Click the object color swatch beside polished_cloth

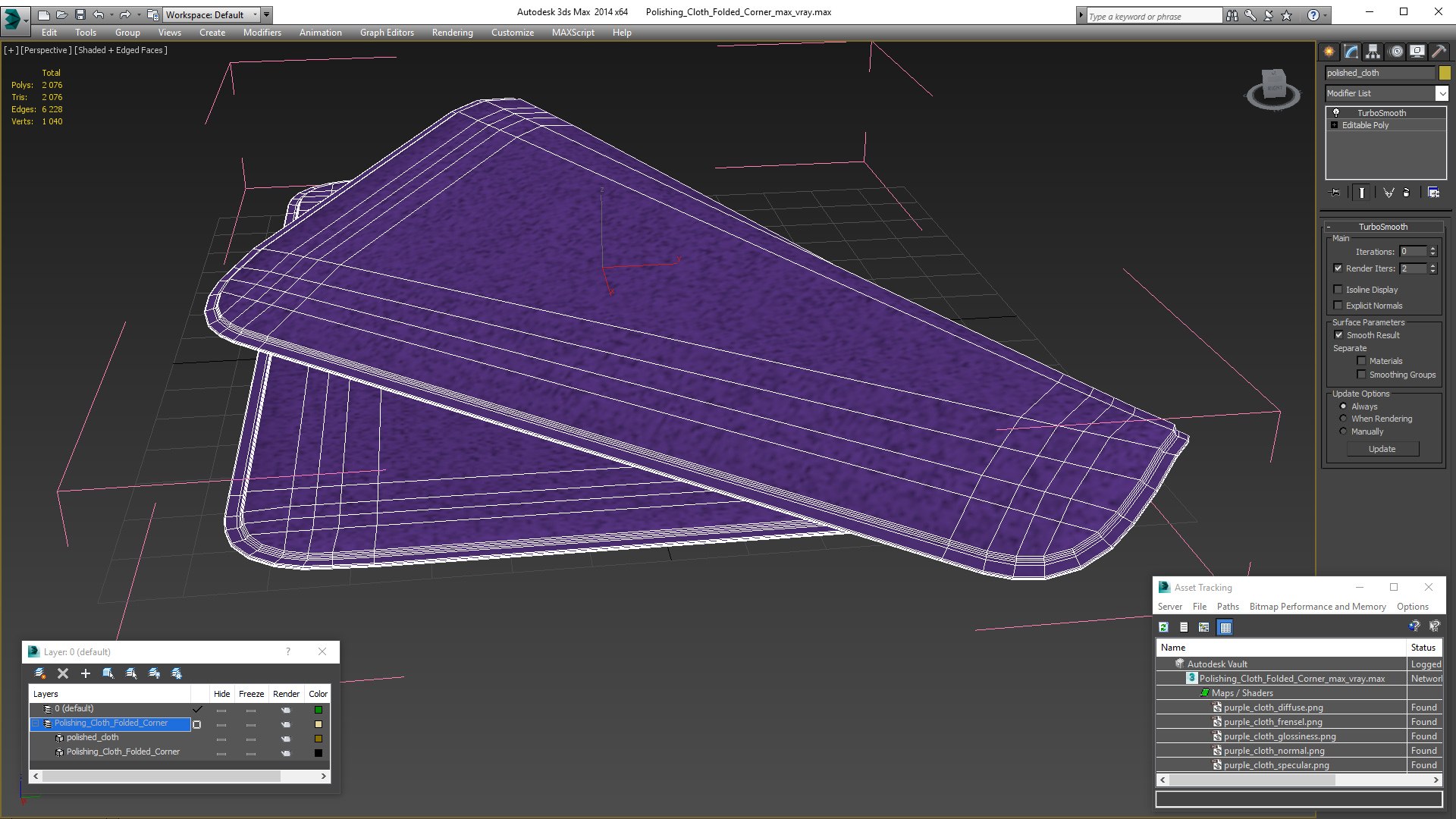[x=1444, y=73]
